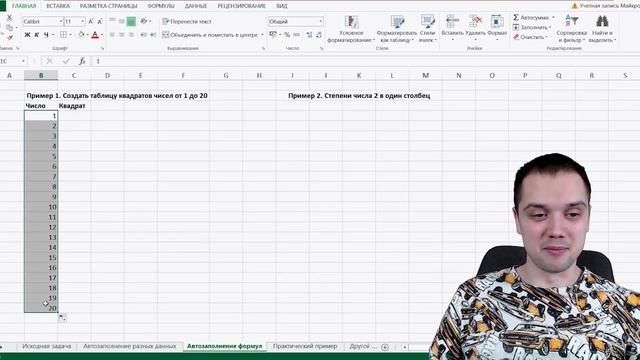The height and width of the screenshot is (360, 640).
Task: Click the text orientation icon
Action: click(x=144, y=21)
